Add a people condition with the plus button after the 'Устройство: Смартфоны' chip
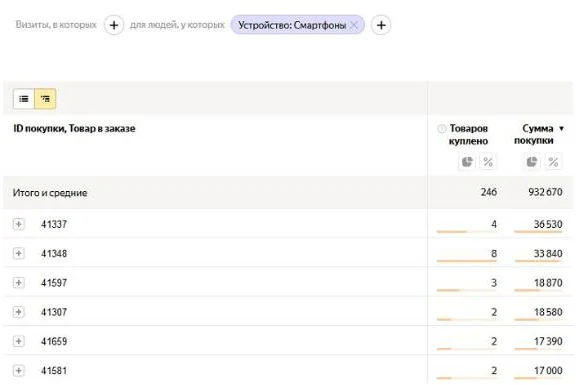Viewport: 580px width, 385px height. tap(381, 25)
